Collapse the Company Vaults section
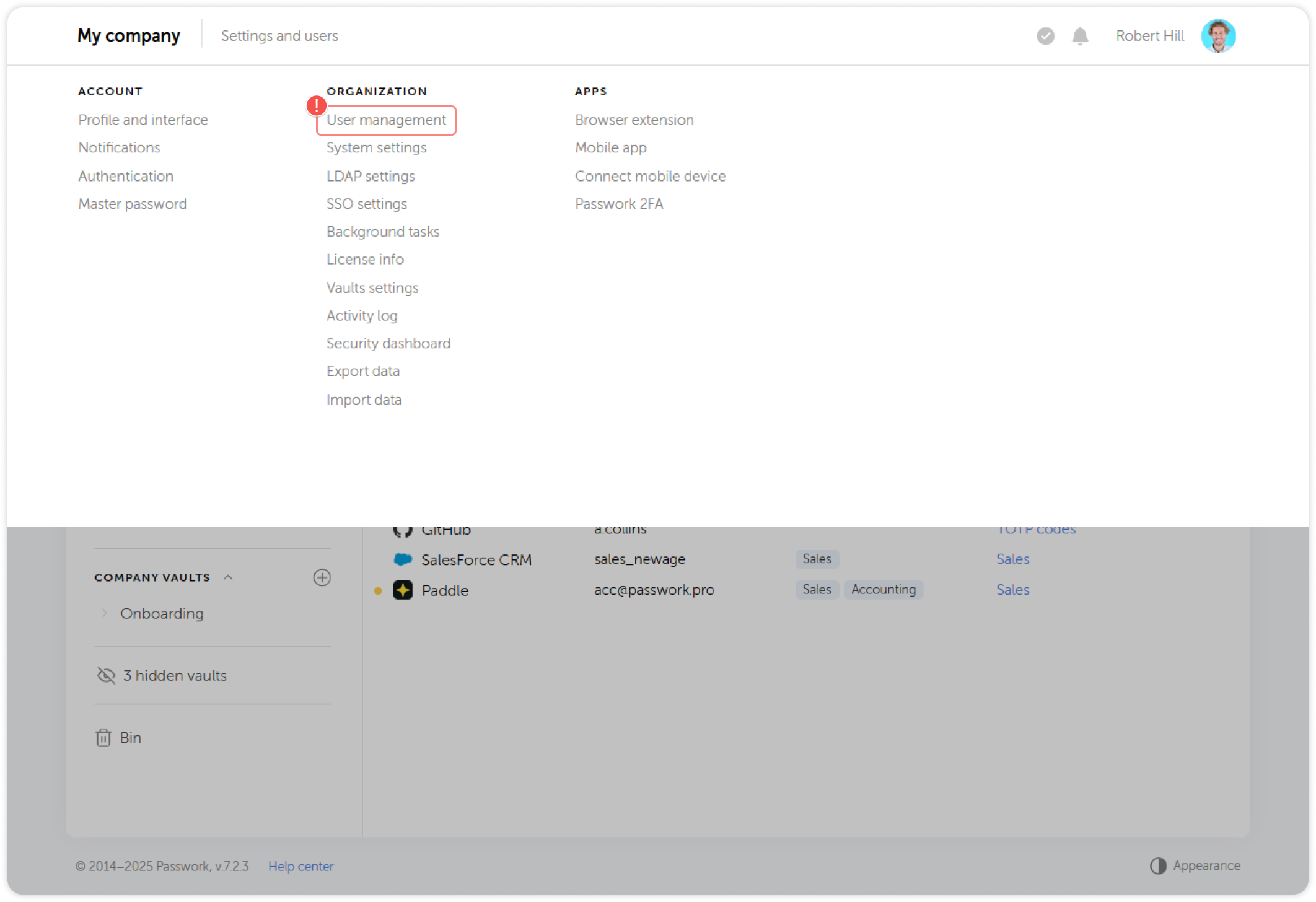The height and width of the screenshot is (902, 1316). (x=228, y=577)
